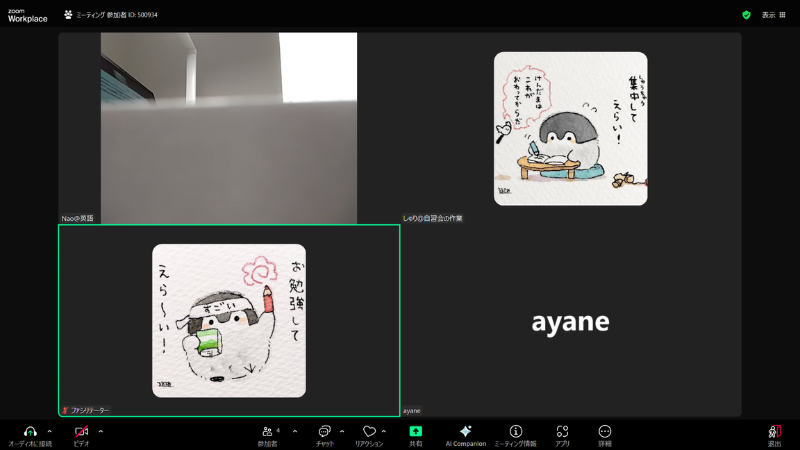800x450 pixels.
Task: Click the ファシリテーター name label
Action: [x=89, y=410]
